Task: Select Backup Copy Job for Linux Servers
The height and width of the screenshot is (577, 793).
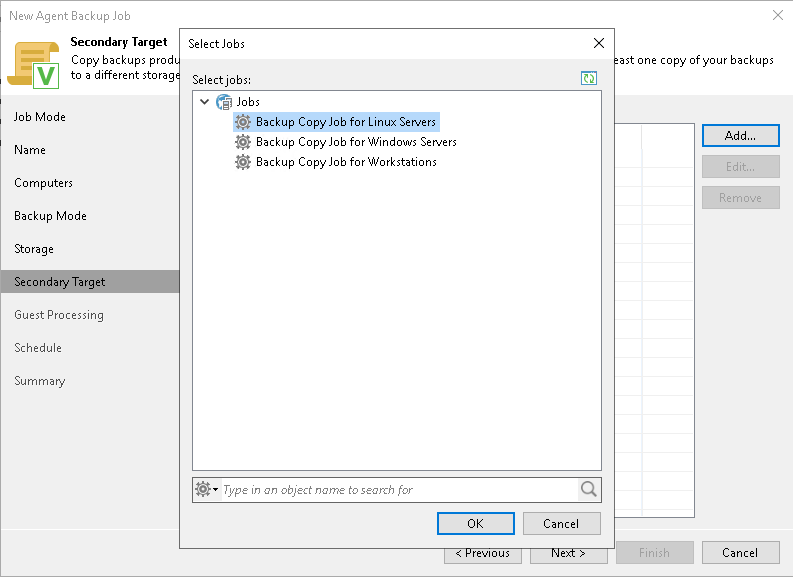Action: [x=346, y=122]
